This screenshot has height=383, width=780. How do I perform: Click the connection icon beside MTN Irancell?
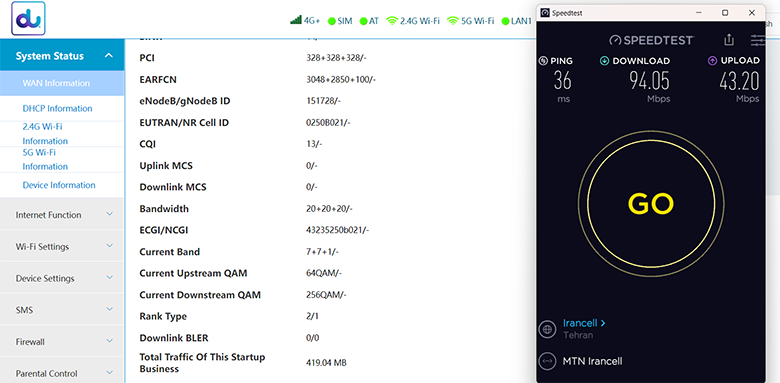click(x=548, y=361)
